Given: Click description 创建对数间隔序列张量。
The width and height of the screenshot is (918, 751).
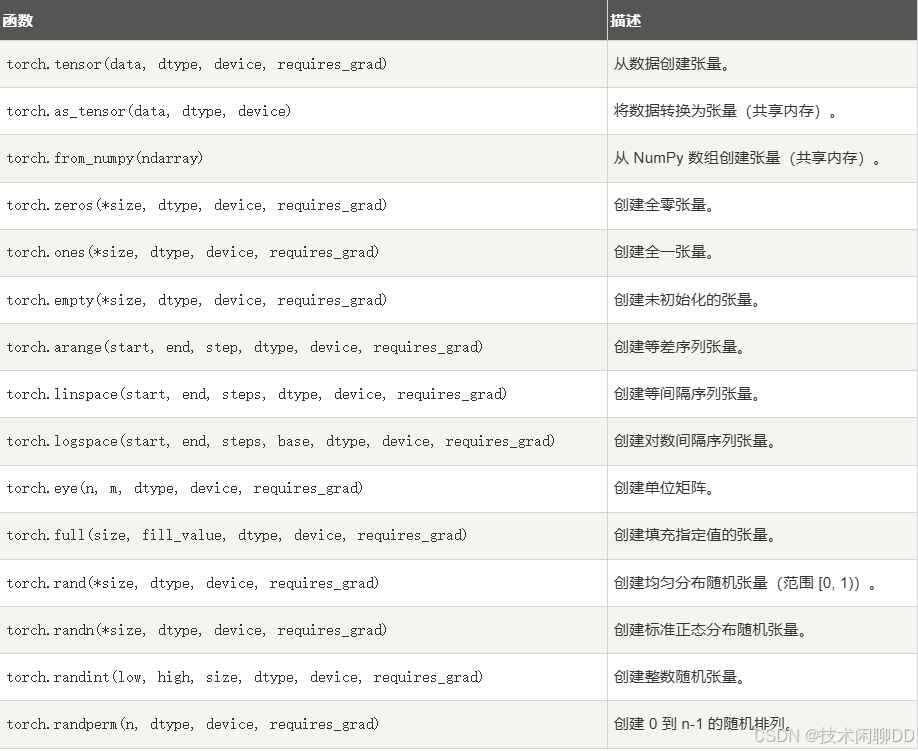Looking at the screenshot, I should coord(695,440).
